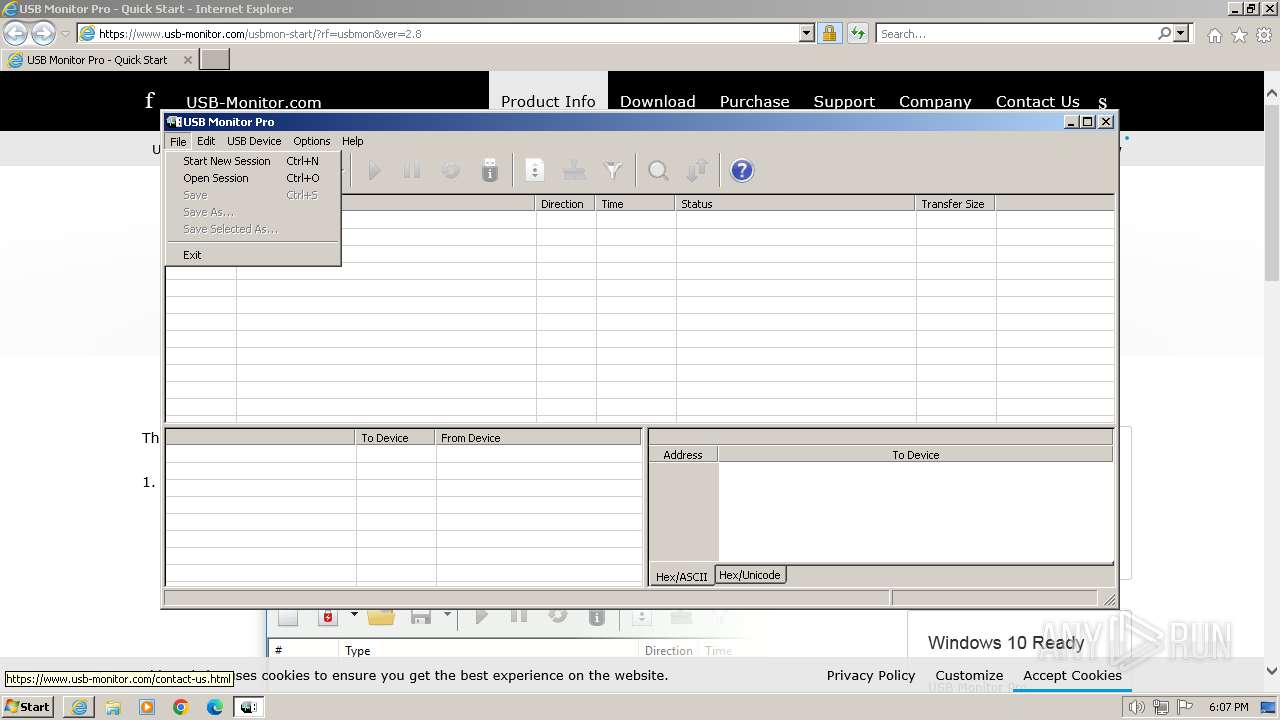Choose Exit from the File menu
The width and height of the screenshot is (1280, 720).
253,255
